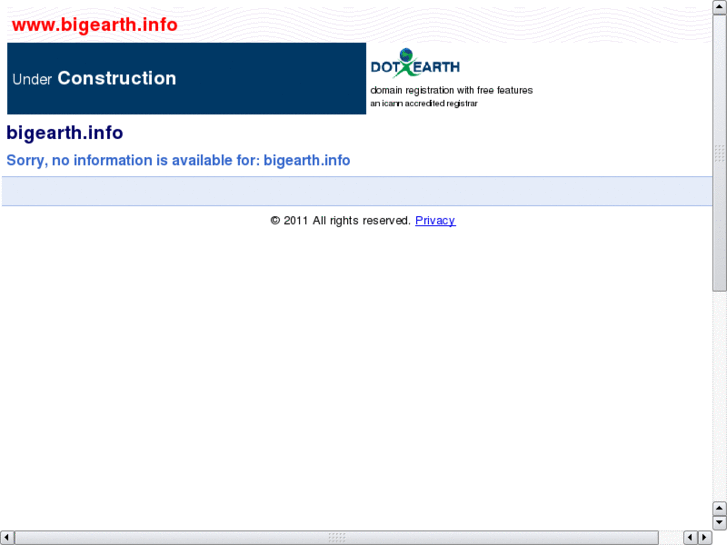This screenshot has height=545, width=727.
Task: Click the 'Sorry, no information is available' message
Action: point(178,160)
